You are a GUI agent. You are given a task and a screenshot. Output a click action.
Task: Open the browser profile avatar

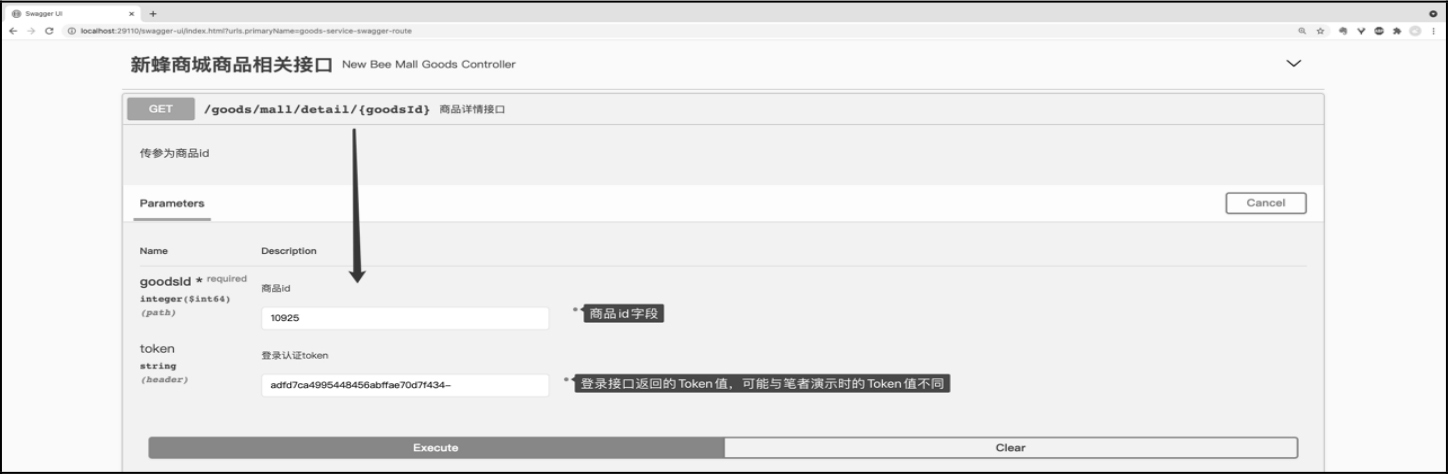pos(1415,31)
